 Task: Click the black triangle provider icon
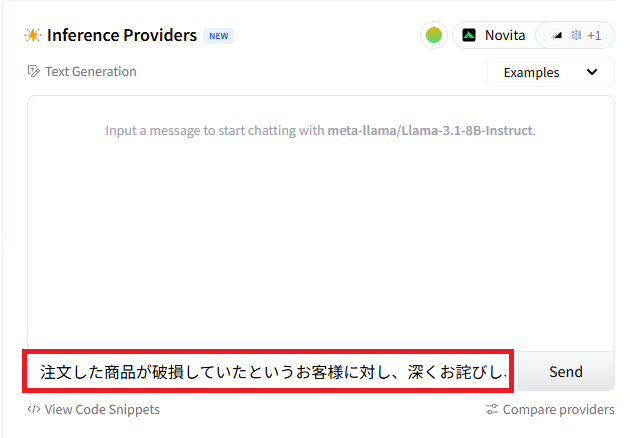coord(557,36)
